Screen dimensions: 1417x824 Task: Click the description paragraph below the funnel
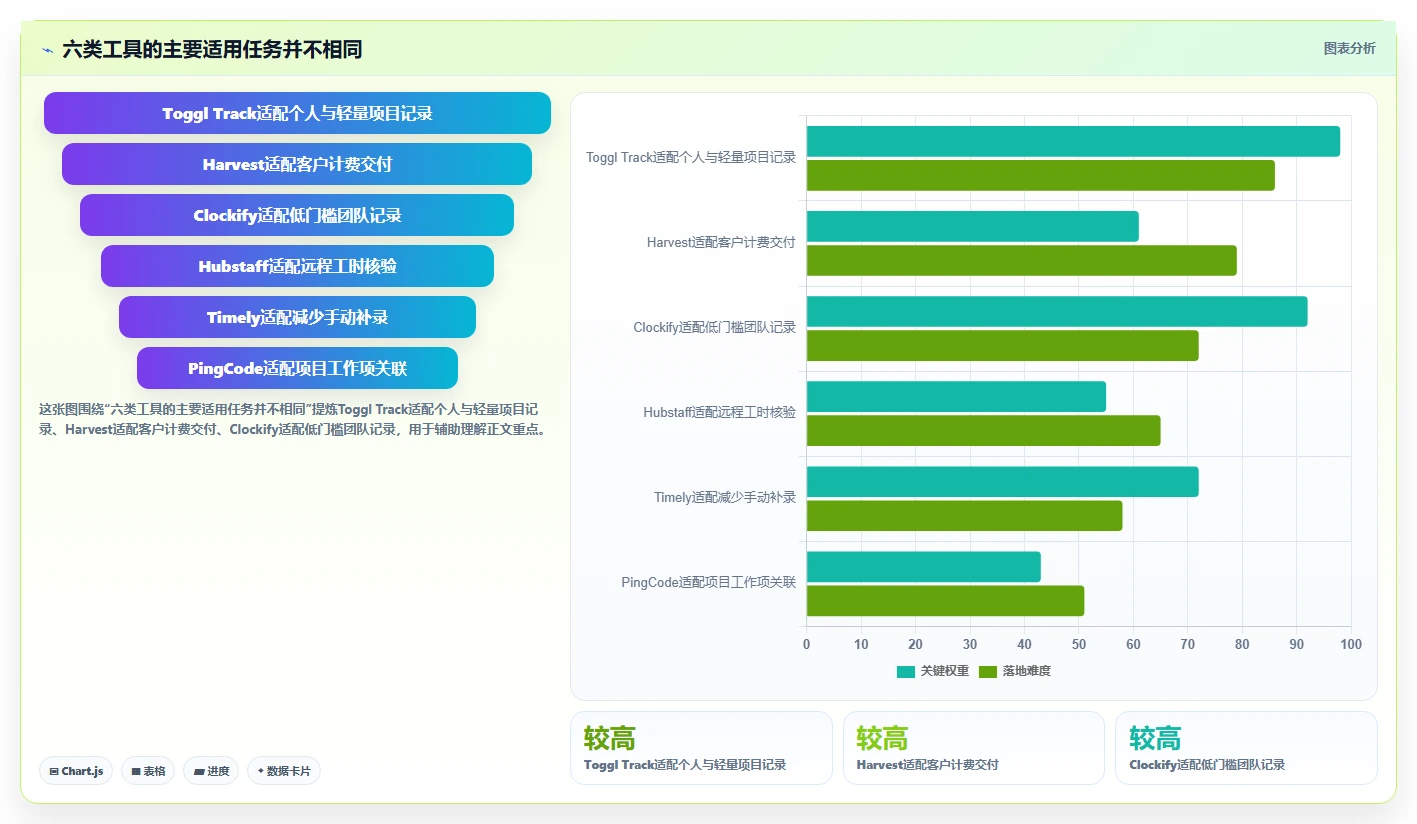[x=293, y=420]
